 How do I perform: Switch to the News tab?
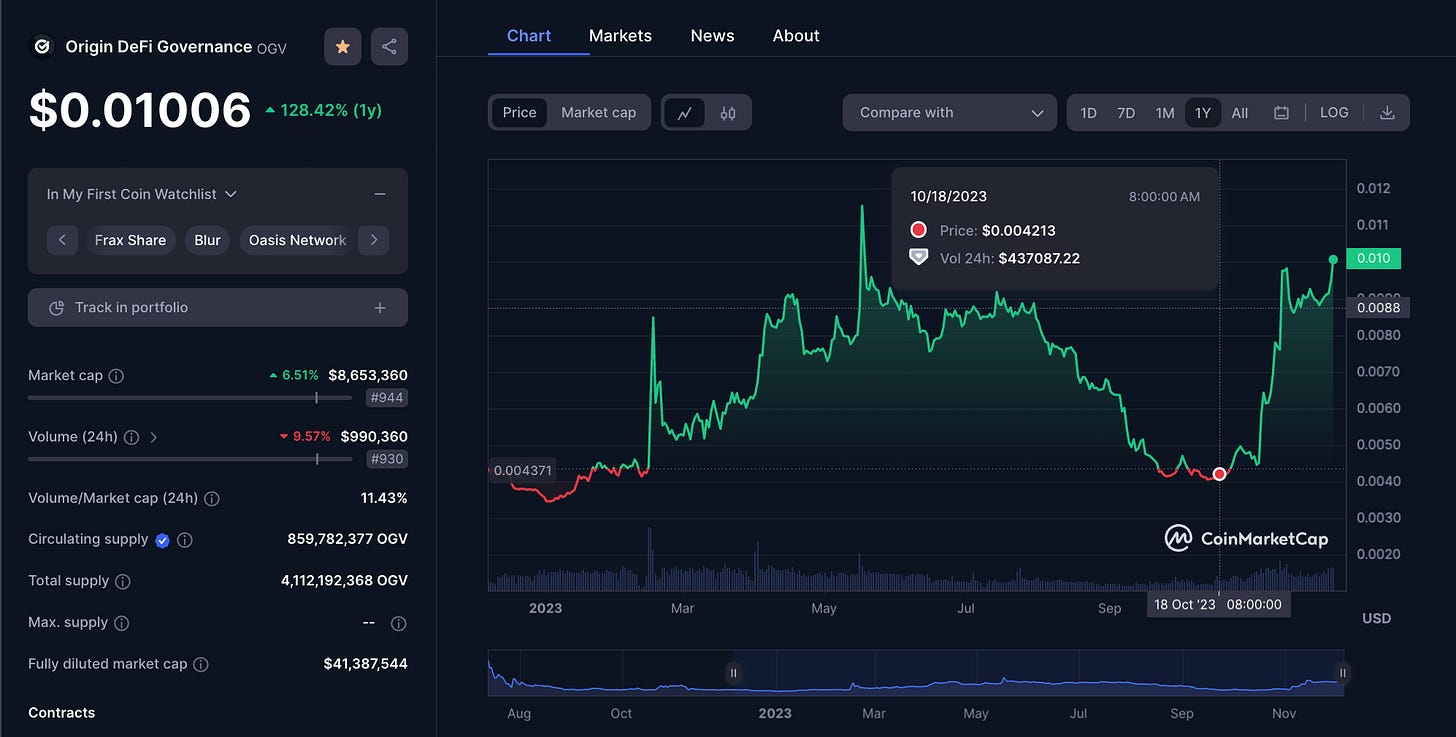click(712, 35)
